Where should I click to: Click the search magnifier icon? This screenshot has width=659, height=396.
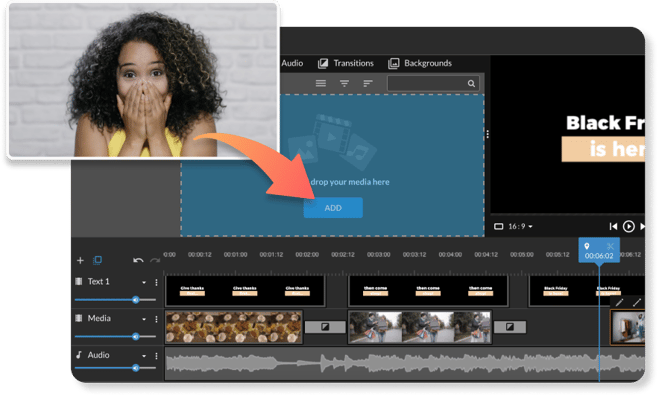point(471,84)
